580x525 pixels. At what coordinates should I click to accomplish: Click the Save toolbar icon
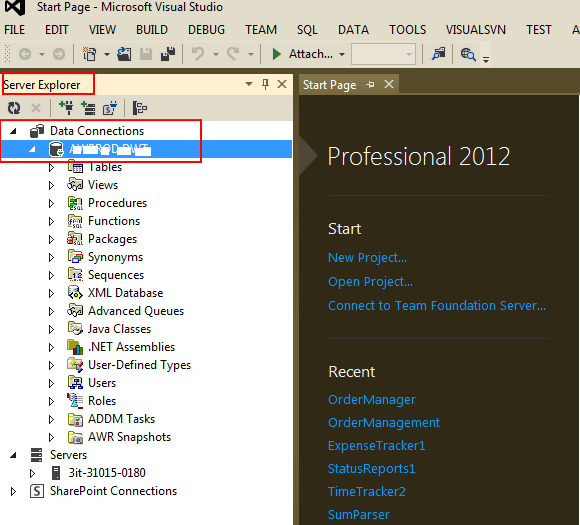point(146,54)
